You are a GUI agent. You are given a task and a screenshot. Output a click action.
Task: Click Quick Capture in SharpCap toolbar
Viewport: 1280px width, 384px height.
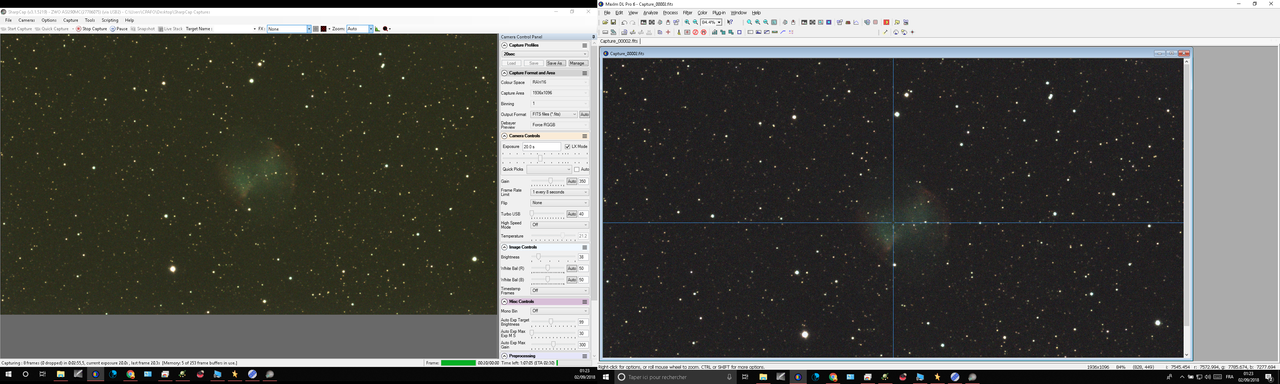pyautogui.click(x=53, y=29)
